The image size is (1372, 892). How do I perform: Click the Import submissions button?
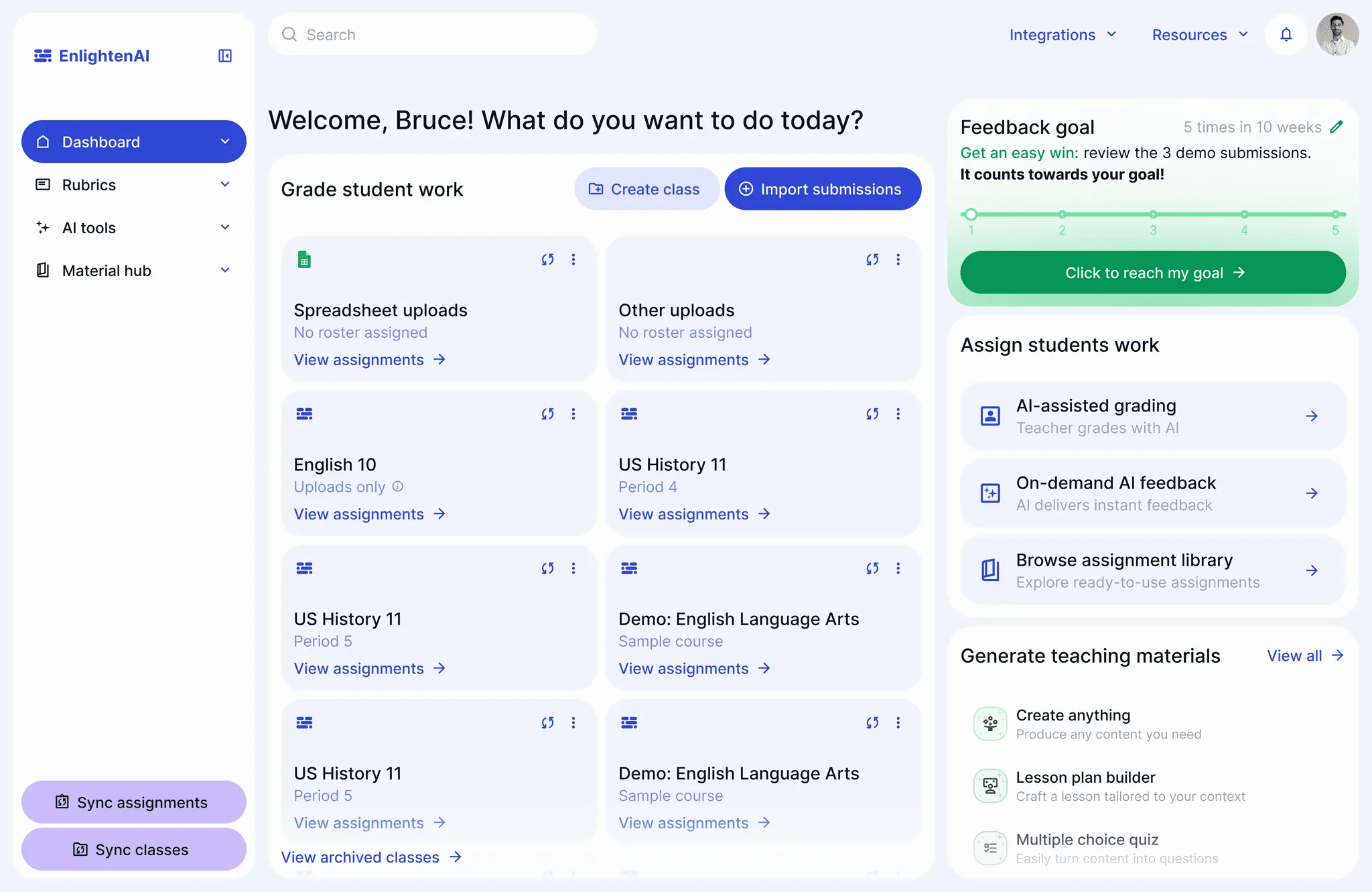(823, 189)
